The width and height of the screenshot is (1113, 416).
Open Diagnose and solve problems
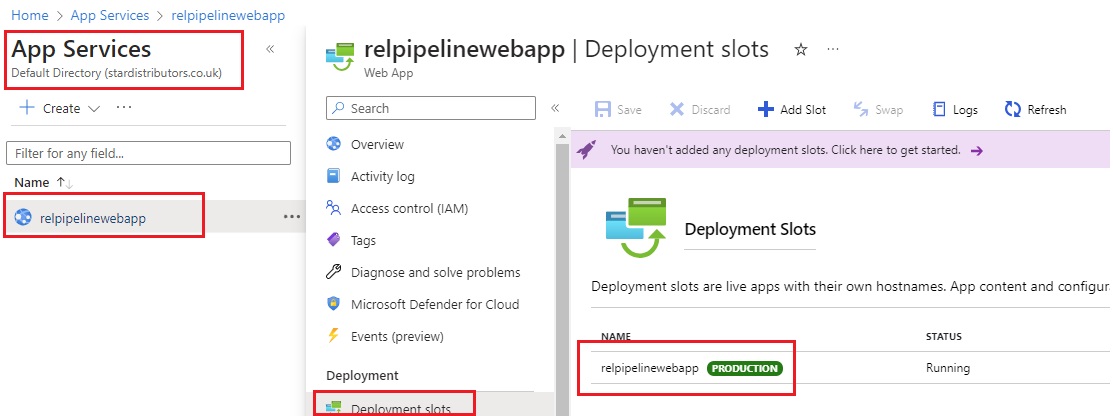click(435, 272)
